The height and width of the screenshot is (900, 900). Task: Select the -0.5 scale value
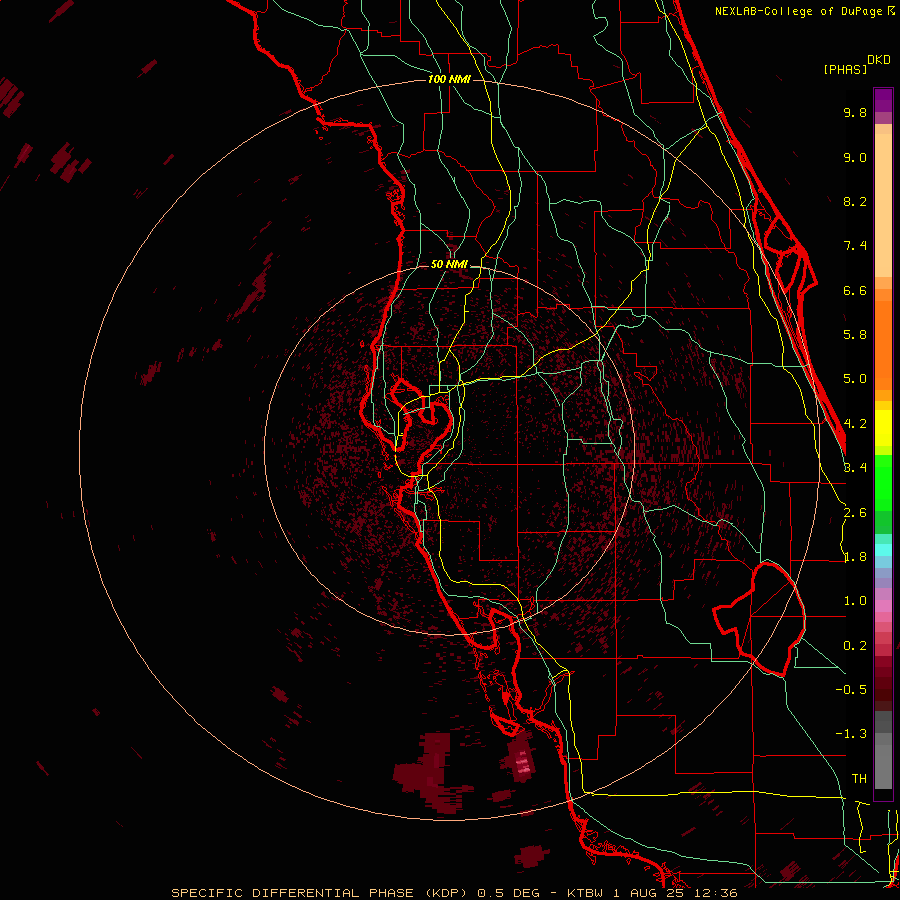[x=851, y=690]
